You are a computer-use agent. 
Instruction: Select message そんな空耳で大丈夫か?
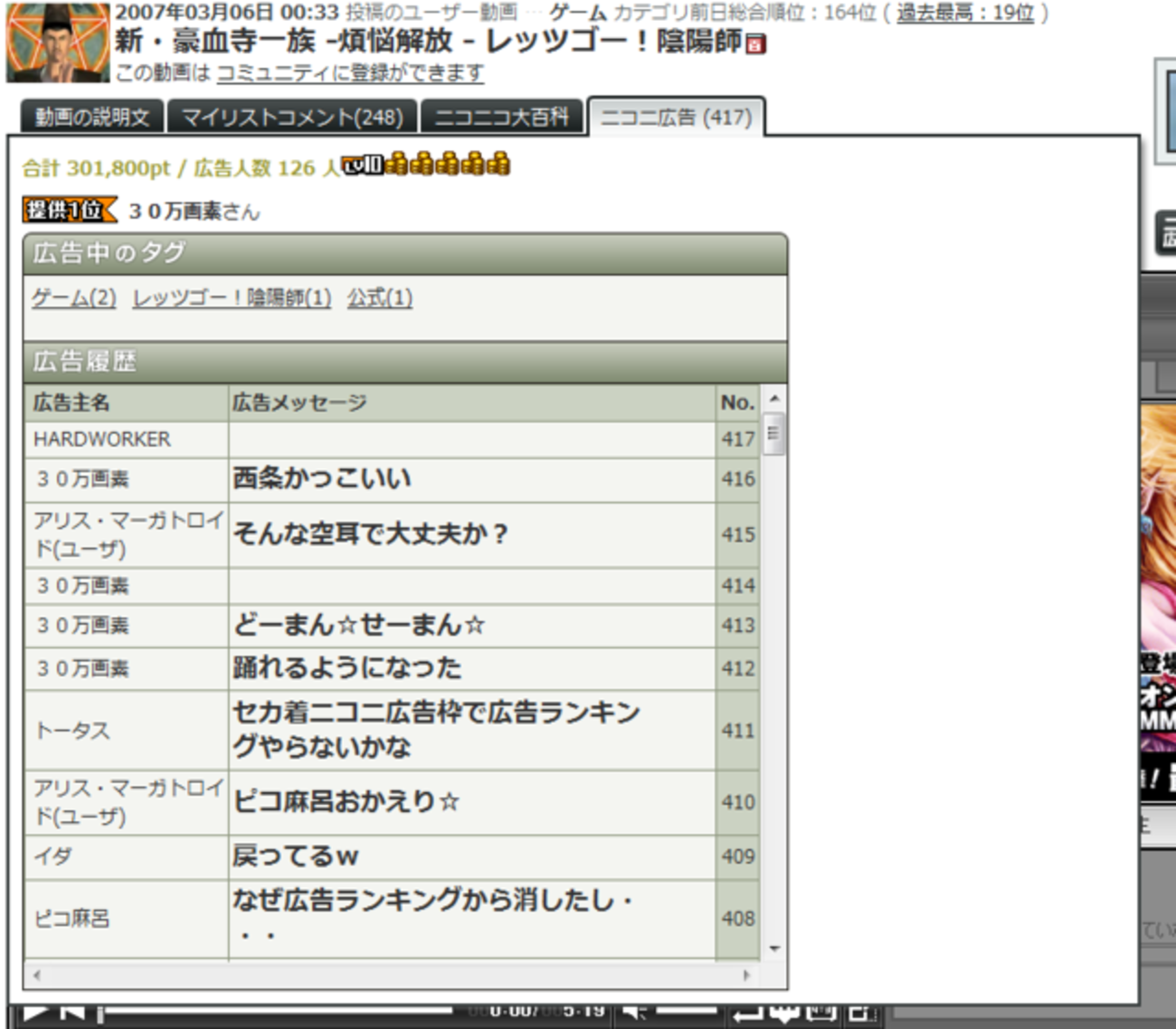(x=371, y=534)
